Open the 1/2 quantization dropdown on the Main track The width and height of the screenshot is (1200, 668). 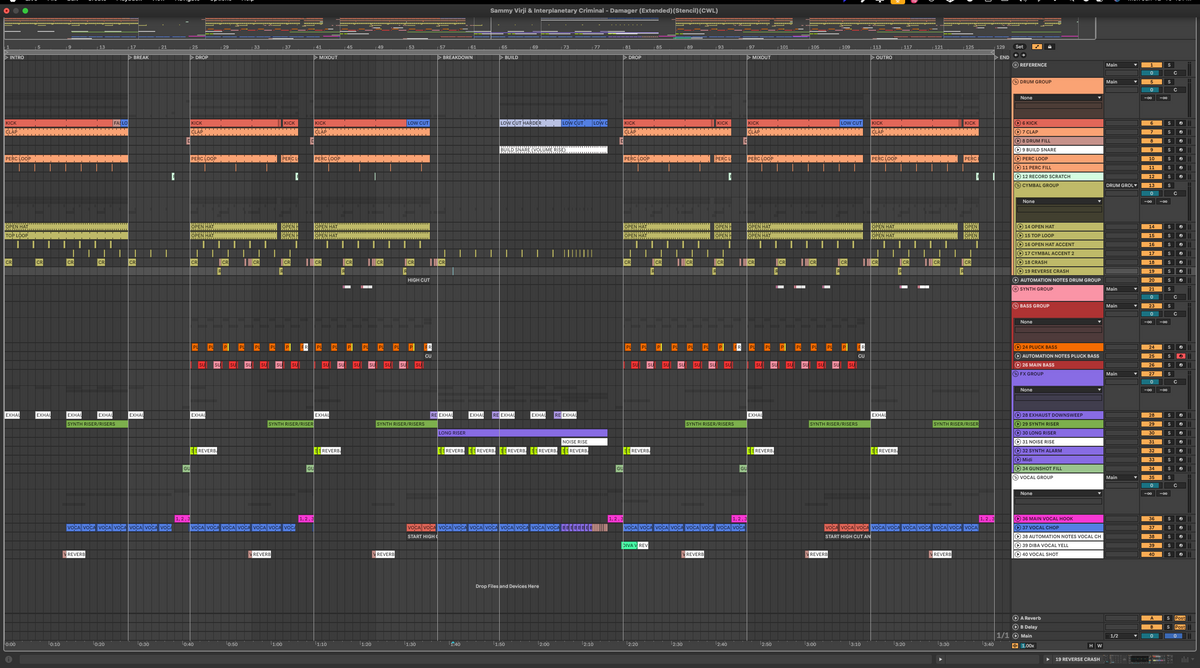click(1121, 635)
